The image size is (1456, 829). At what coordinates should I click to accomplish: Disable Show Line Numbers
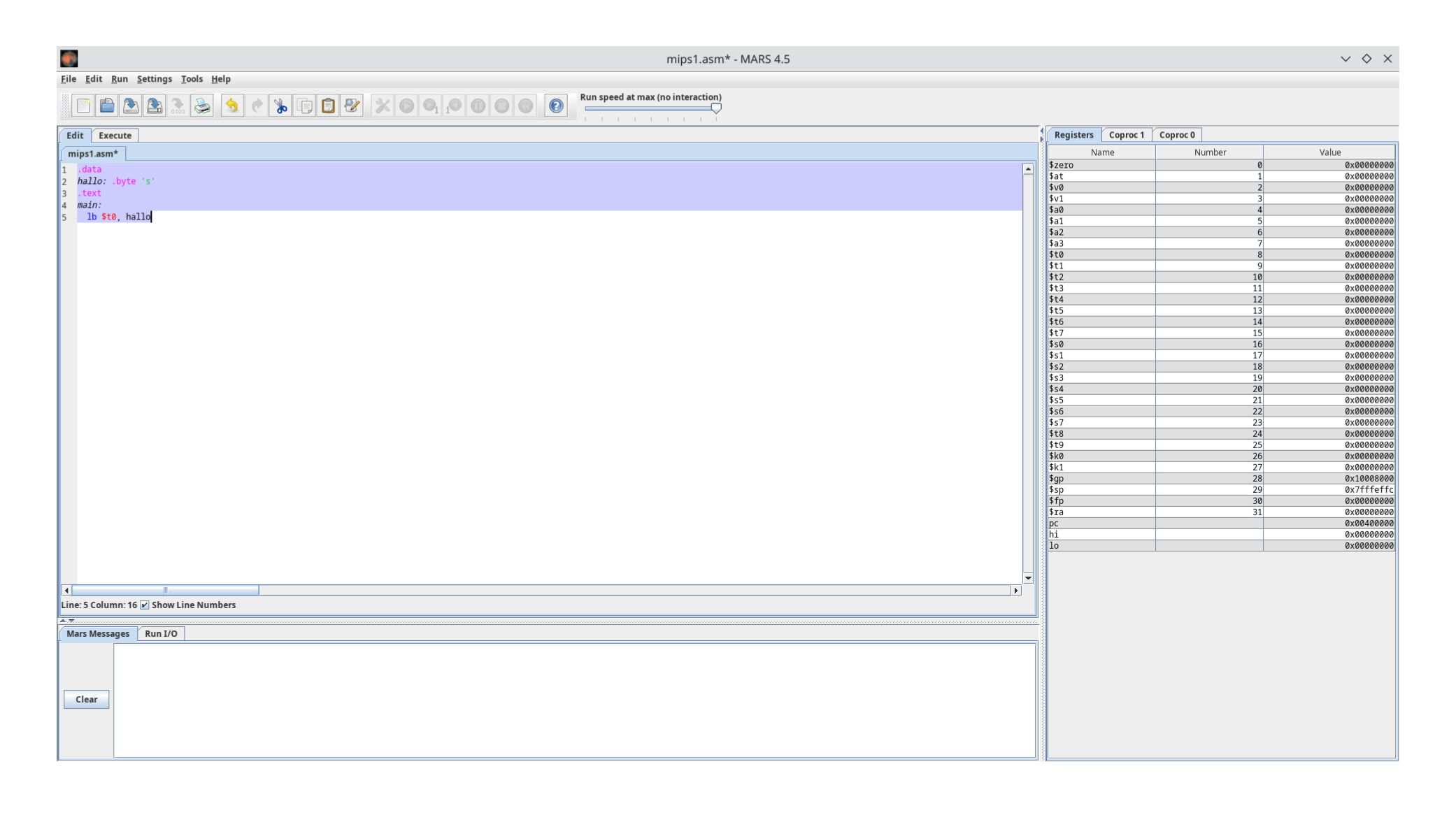[145, 605]
